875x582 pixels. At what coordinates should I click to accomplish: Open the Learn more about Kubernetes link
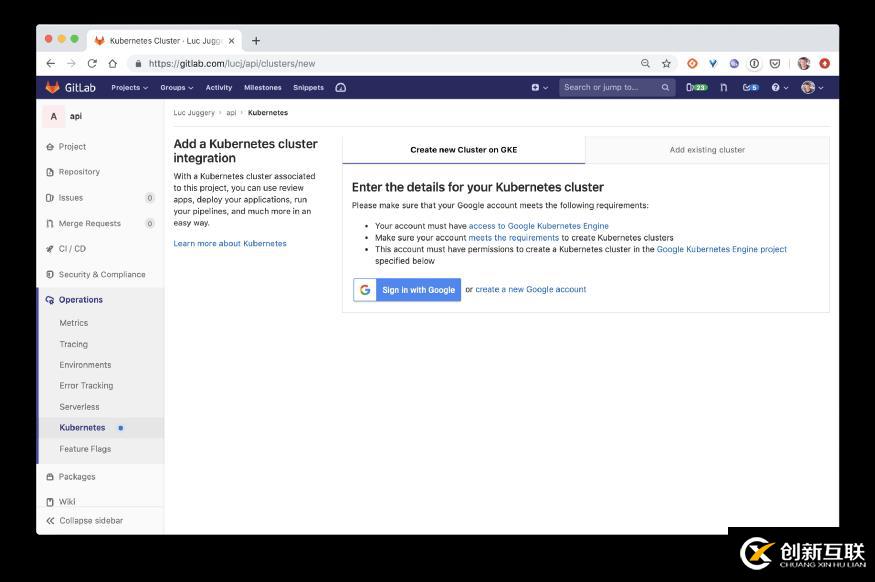click(230, 243)
